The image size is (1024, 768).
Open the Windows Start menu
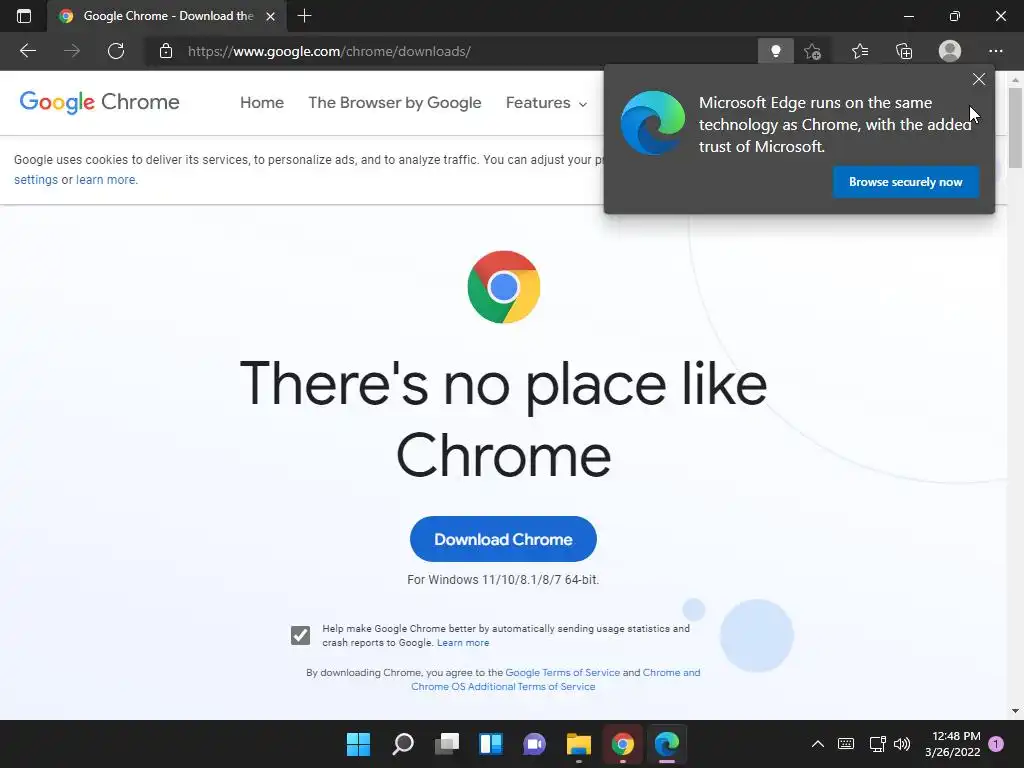click(x=358, y=744)
